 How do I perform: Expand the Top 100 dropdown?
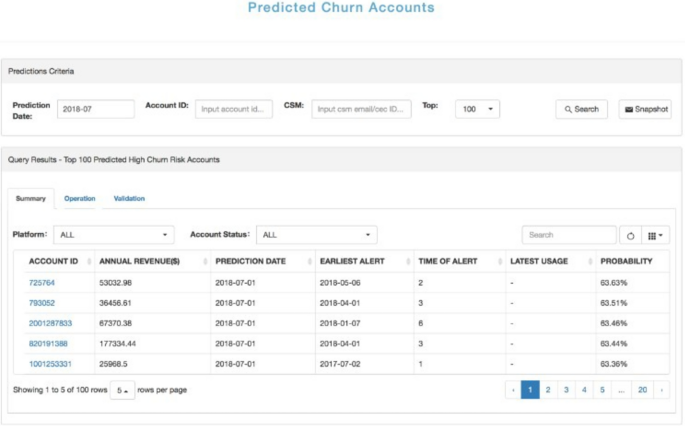pos(477,109)
